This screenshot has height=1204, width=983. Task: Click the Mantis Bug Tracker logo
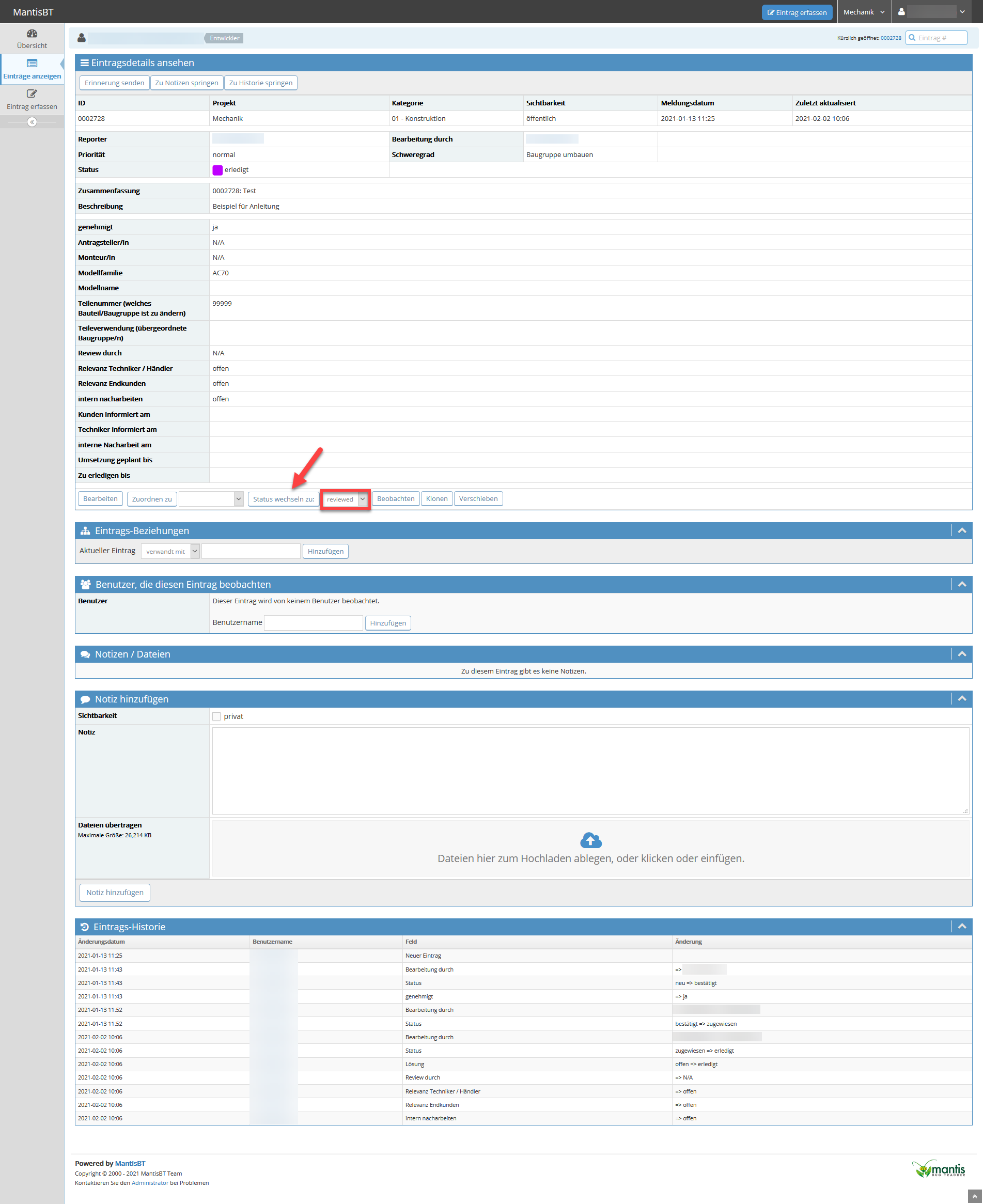click(939, 1168)
